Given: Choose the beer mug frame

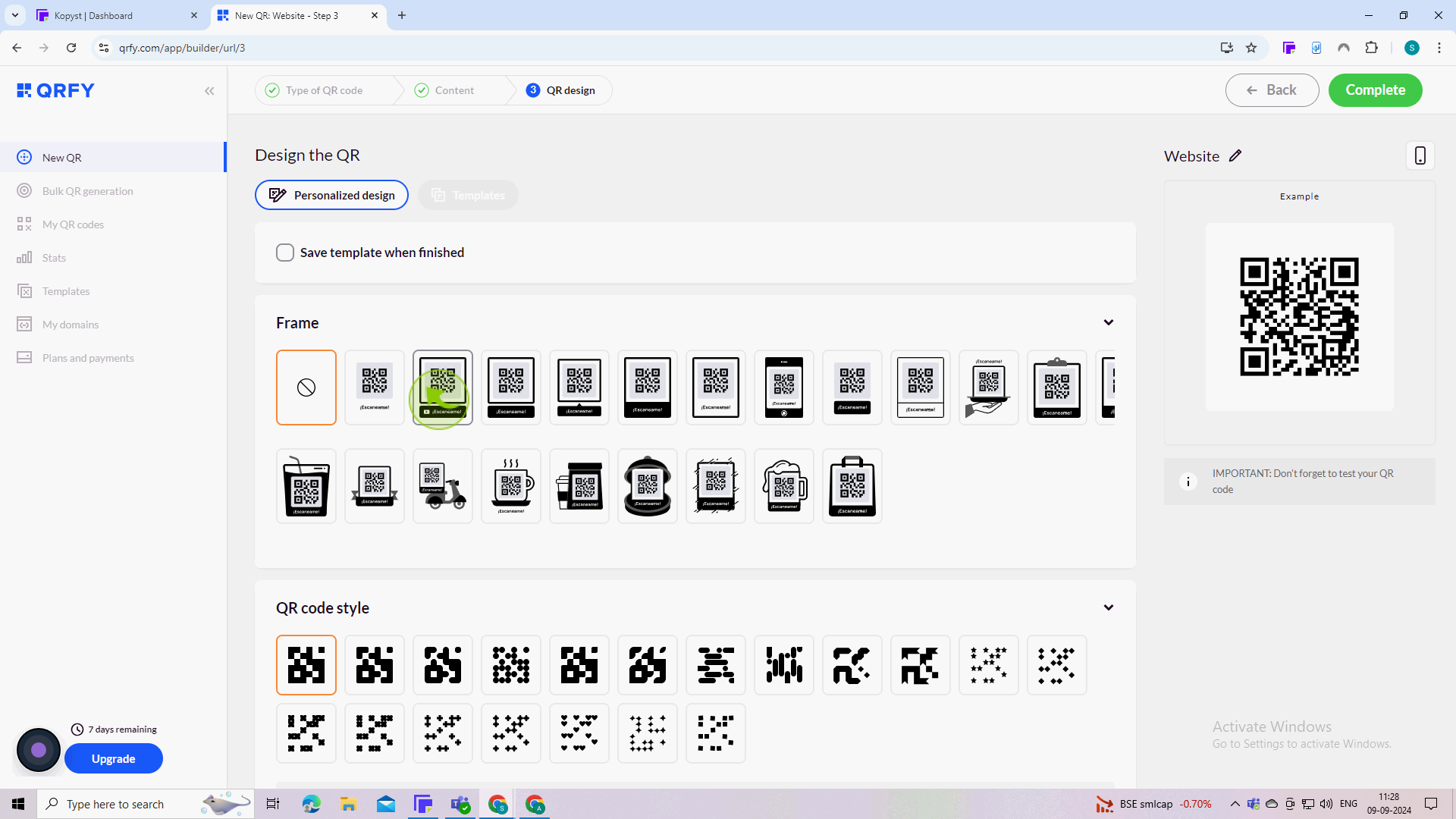Looking at the screenshot, I should click(784, 486).
